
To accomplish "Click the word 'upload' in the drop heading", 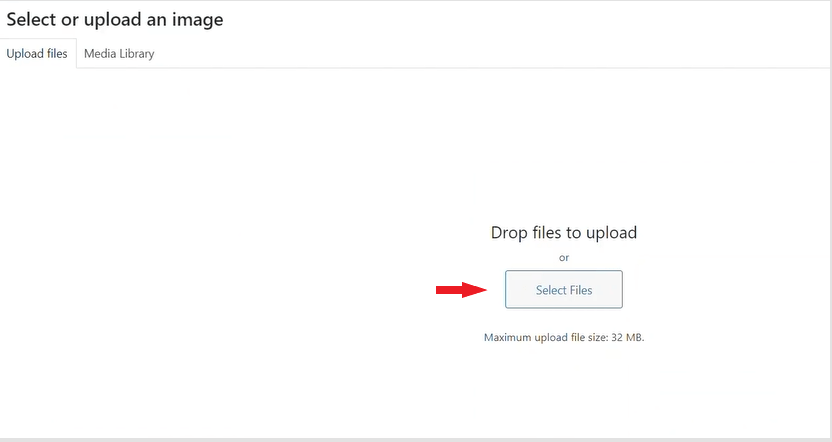I will click(611, 233).
